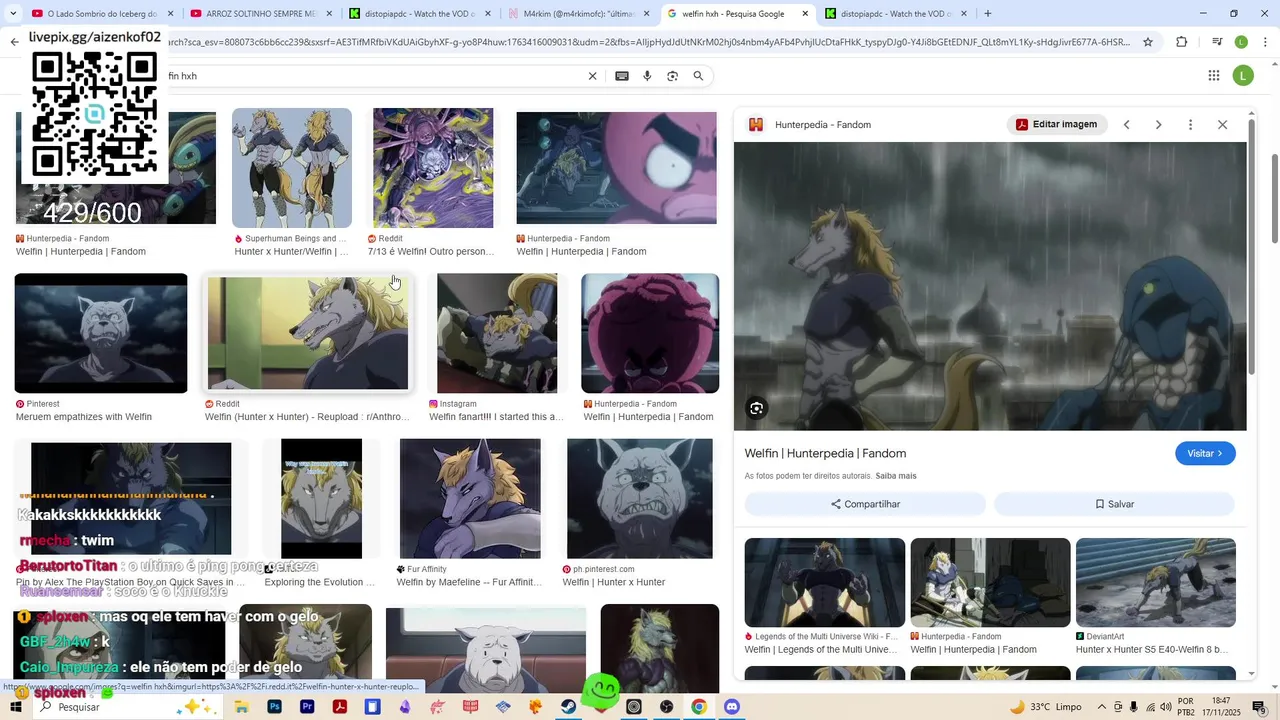Image resolution: width=1280 pixels, height=720 pixels.
Task: Open the Google apps grid
Action: [x=1213, y=76]
